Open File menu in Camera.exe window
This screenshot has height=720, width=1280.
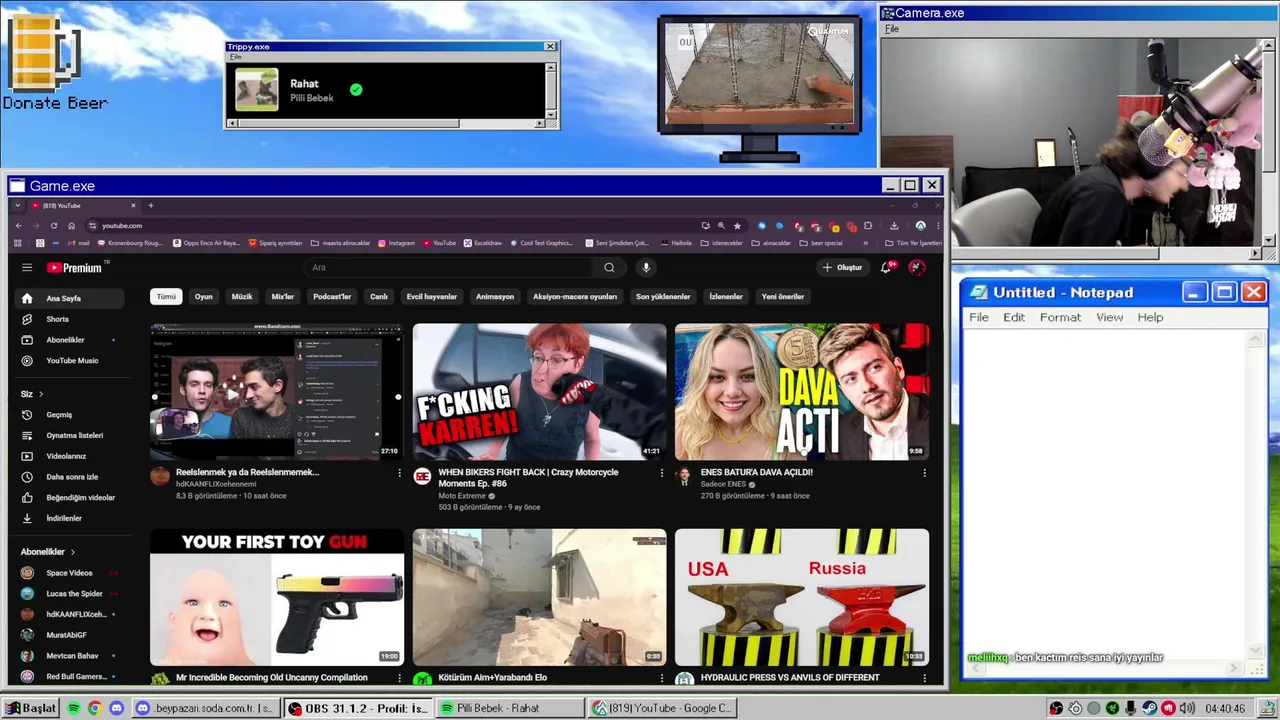[x=892, y=29]
